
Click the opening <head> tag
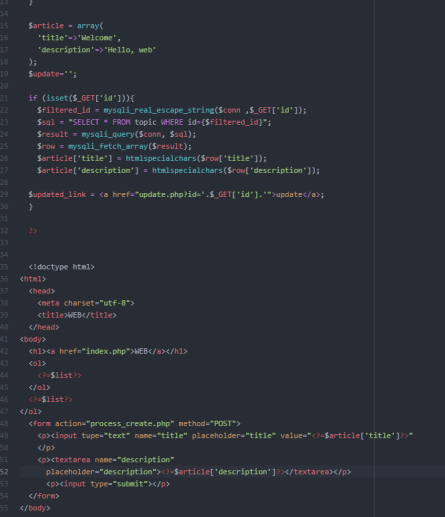(x=42, y=291)
